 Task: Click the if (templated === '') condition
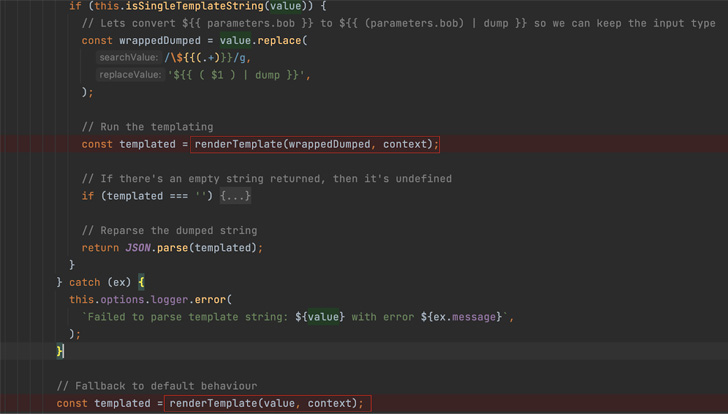coord(147,196)
